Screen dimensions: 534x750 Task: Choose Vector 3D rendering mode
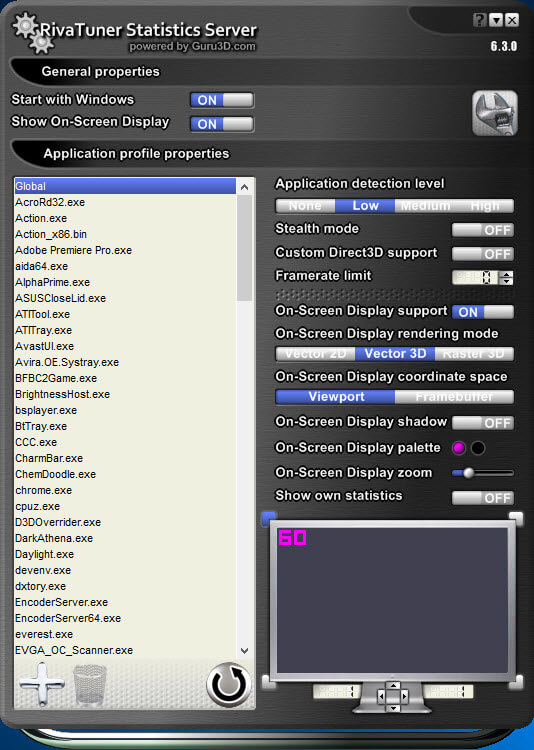point(395,354)
